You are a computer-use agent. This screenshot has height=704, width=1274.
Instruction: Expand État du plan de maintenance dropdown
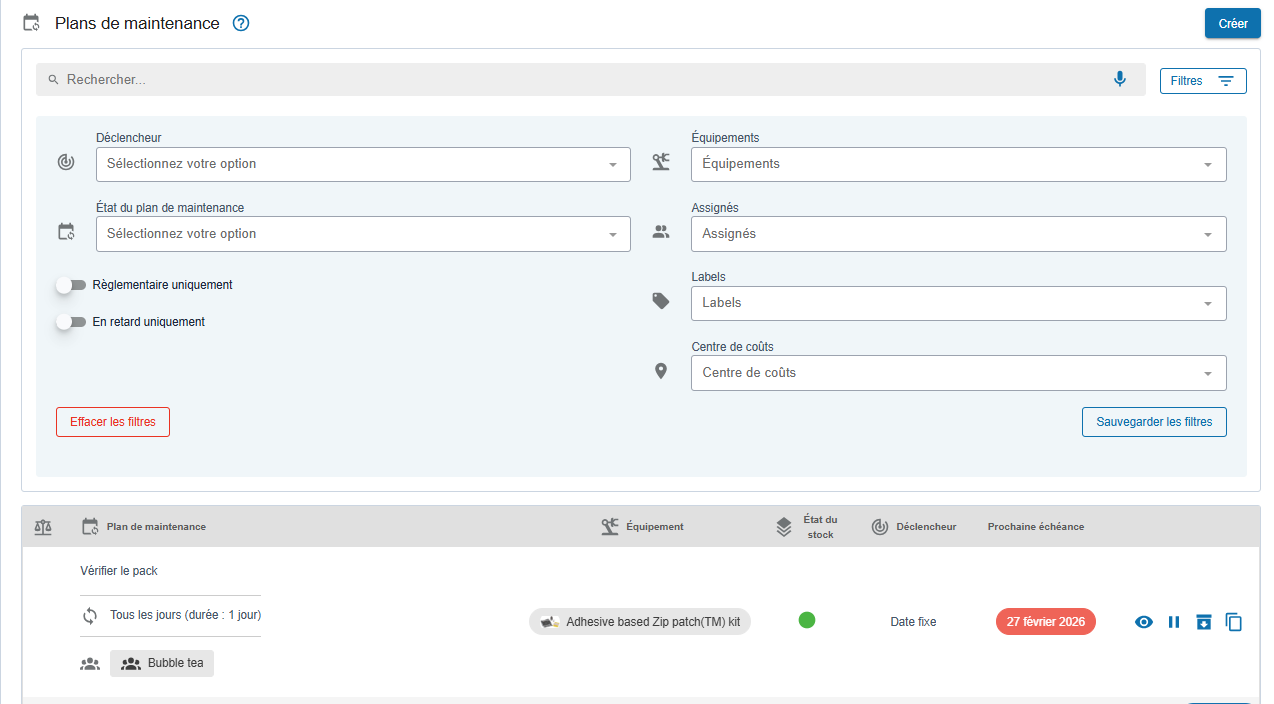point(363,234)
